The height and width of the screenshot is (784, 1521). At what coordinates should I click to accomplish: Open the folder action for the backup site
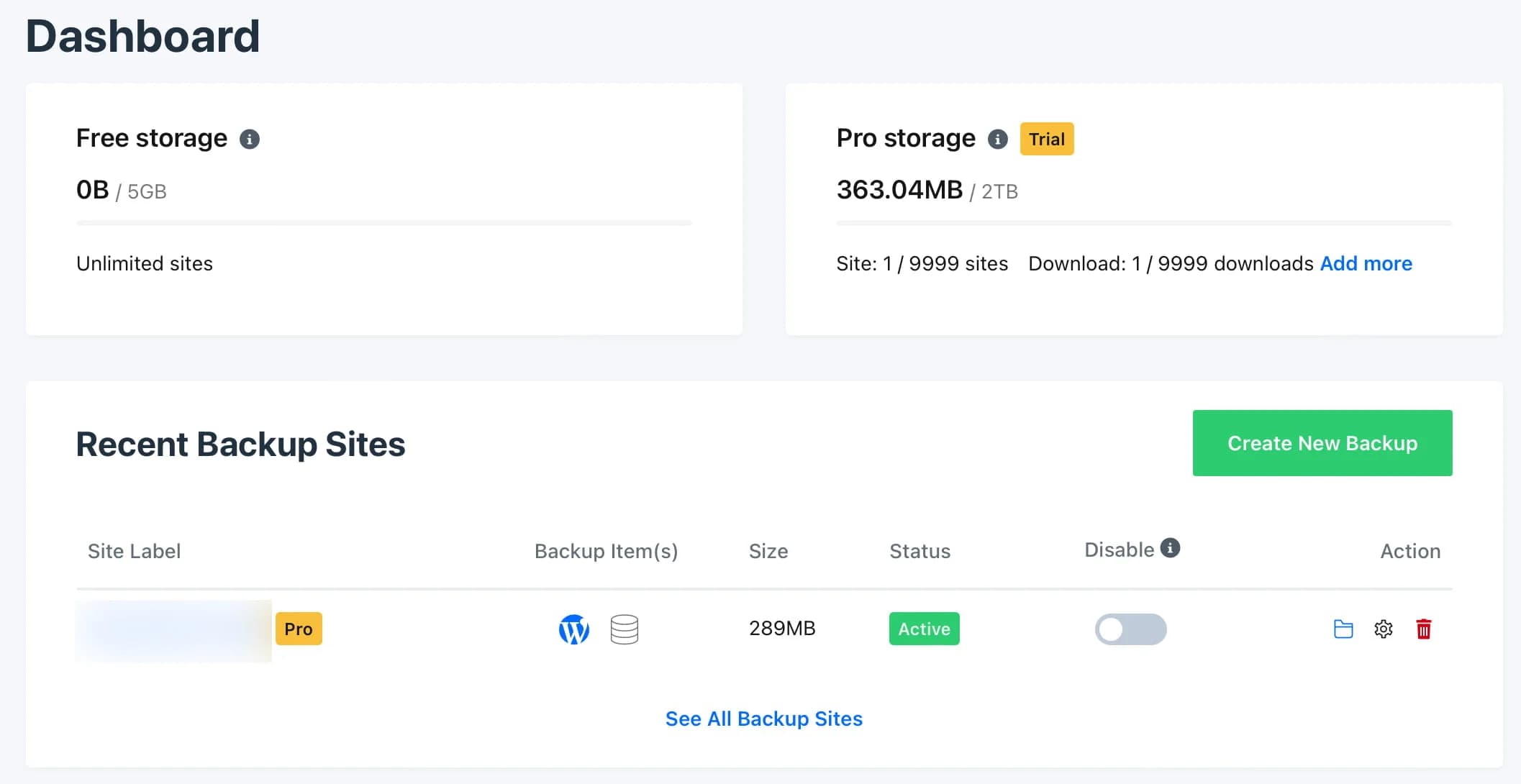(x=1343, y=629)
